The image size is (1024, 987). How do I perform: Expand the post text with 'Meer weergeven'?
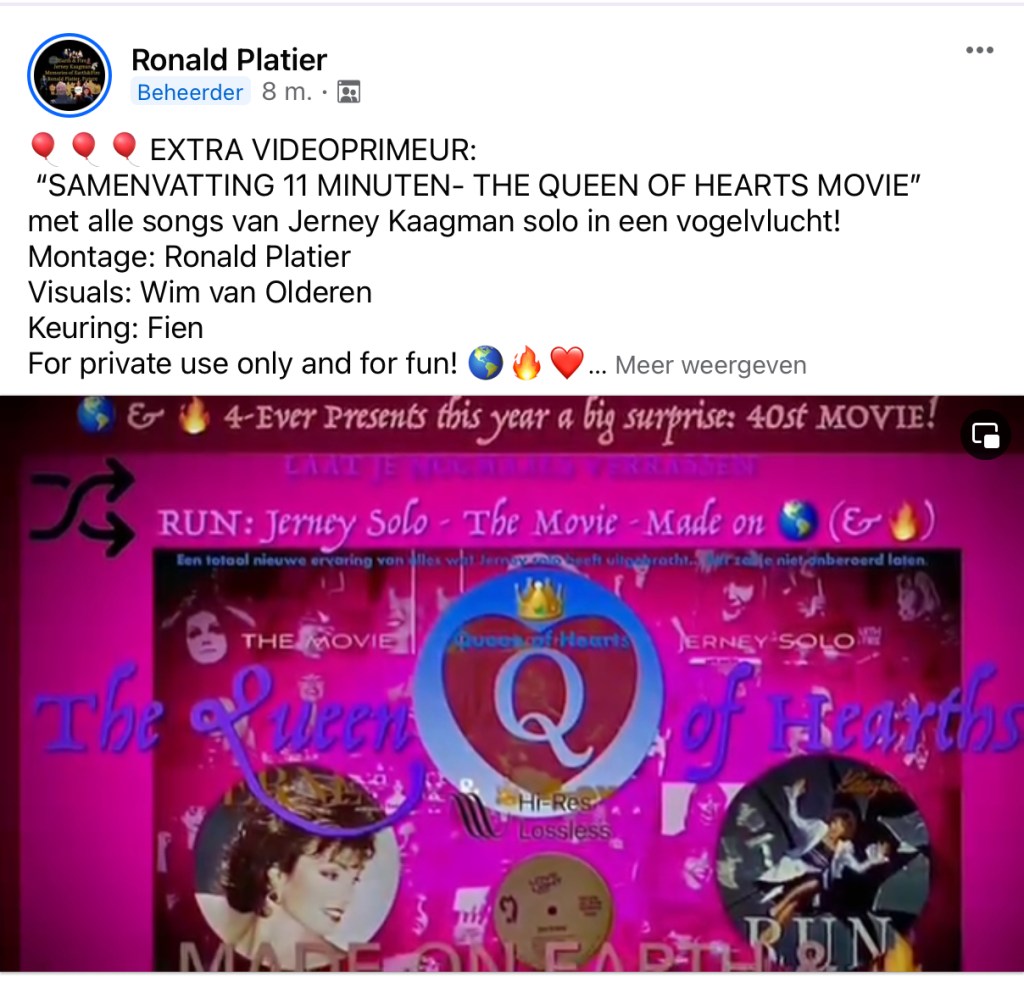tap(711, 365)
